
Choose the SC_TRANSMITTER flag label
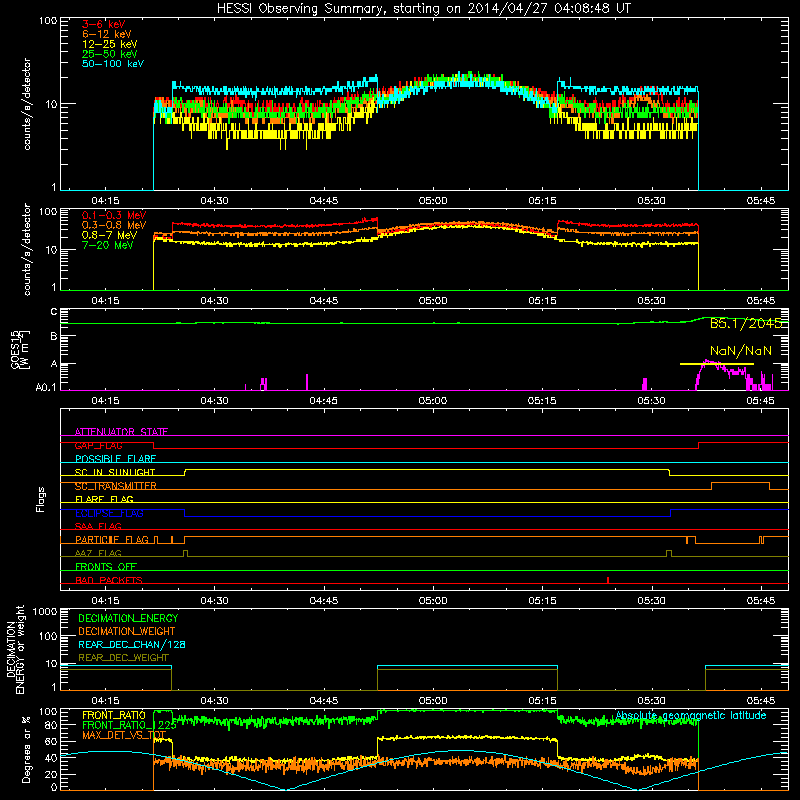pos(115,486)
